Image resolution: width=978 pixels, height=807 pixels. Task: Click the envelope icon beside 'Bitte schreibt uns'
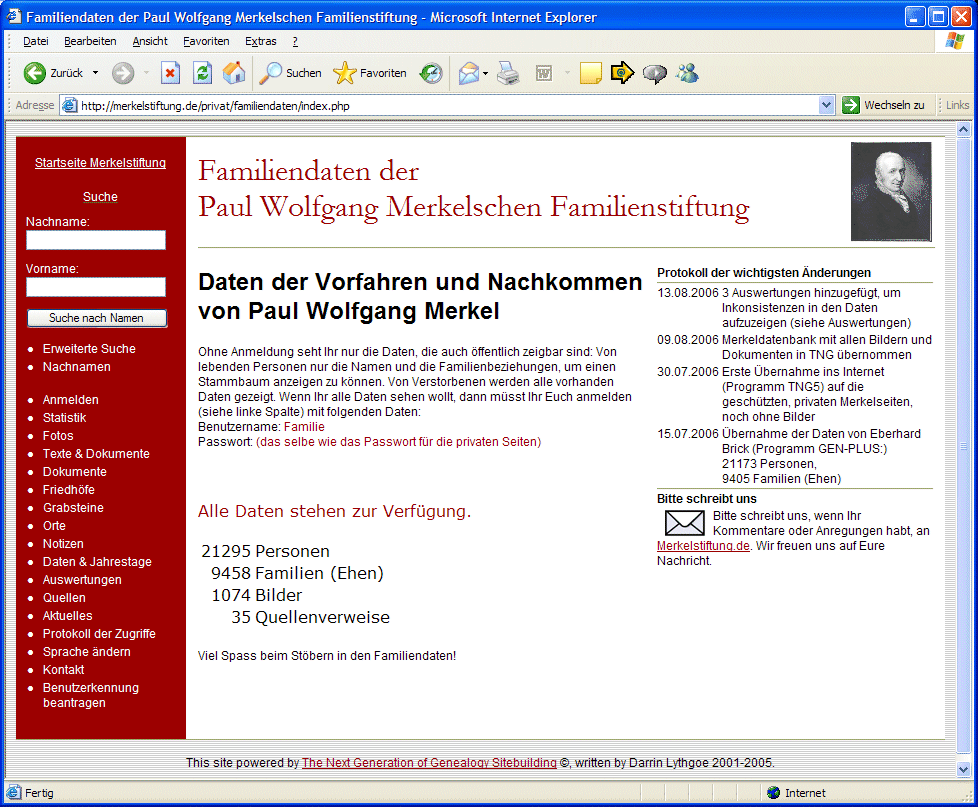click(x=685, y=523)
